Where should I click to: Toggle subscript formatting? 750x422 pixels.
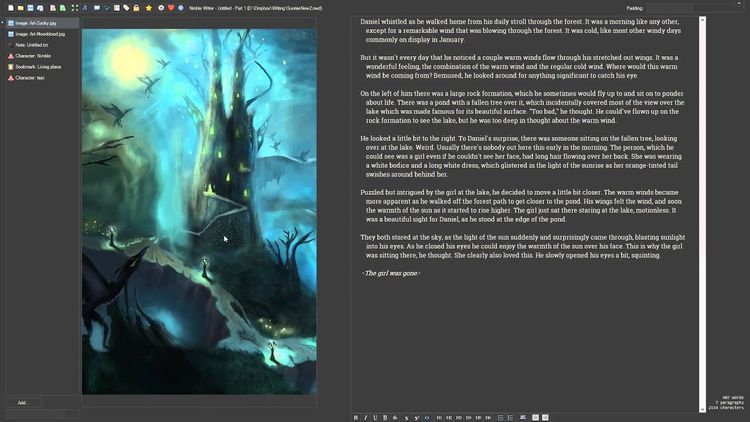(x=407, y=418)
